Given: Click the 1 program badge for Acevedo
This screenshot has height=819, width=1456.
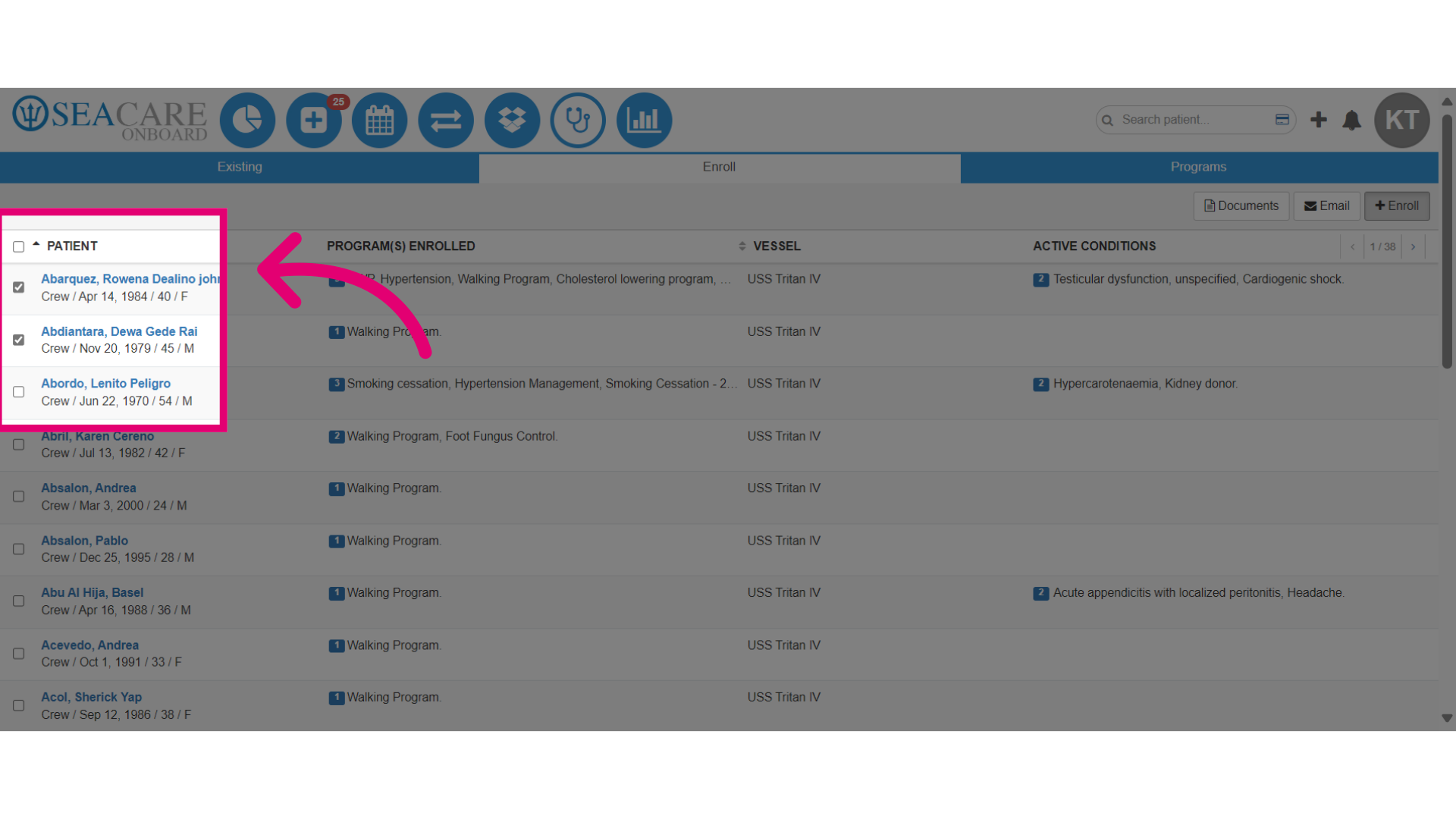Looking at the screenshot, I should click(x=337, y=646).
